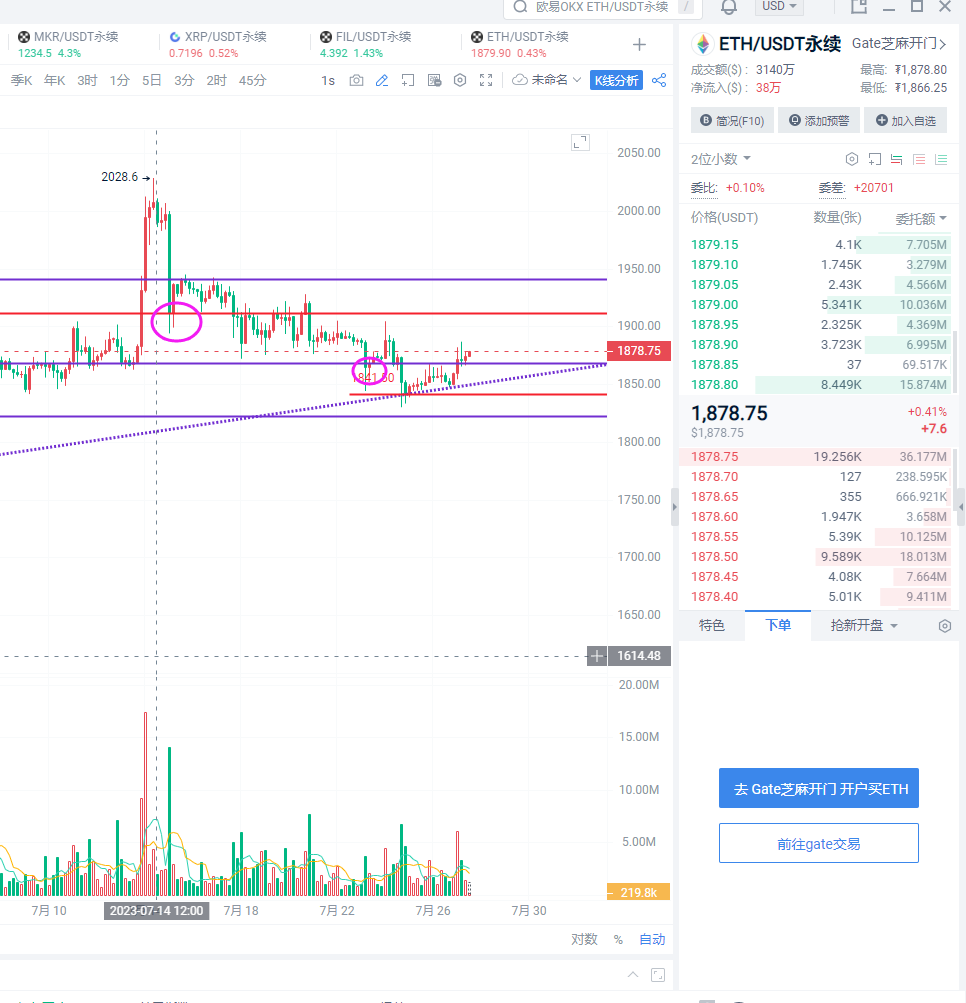966x1003 pixels.
Task: Click the search field for OKX ETH/USDT
Action: [x=603, y=7]
